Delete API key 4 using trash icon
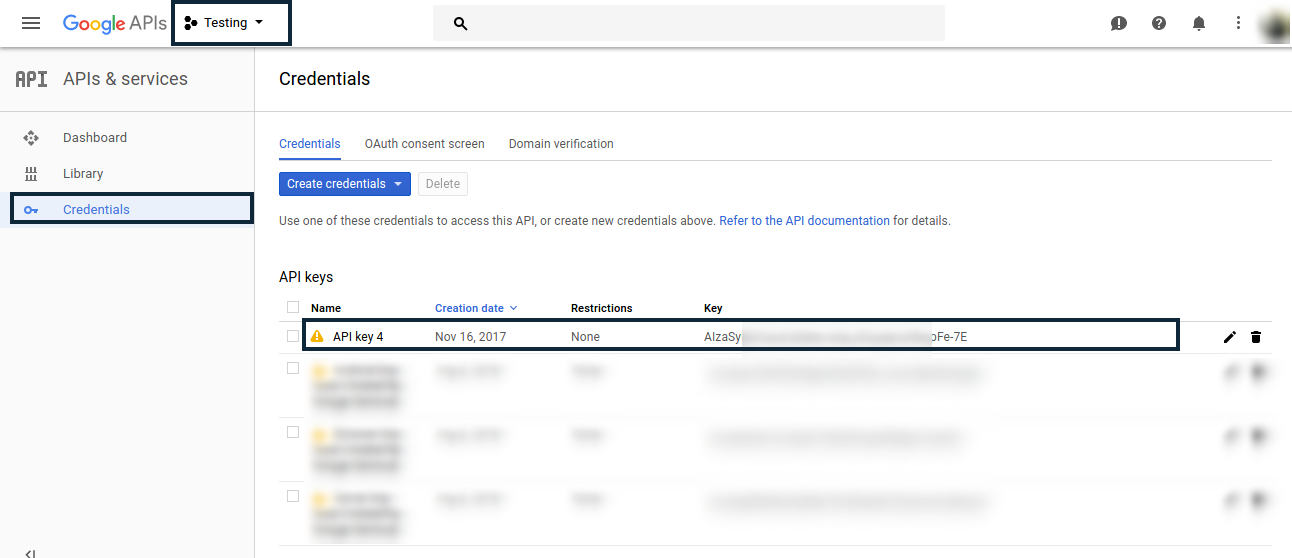The image size is (1292, 558). (x=1256, y=337)
